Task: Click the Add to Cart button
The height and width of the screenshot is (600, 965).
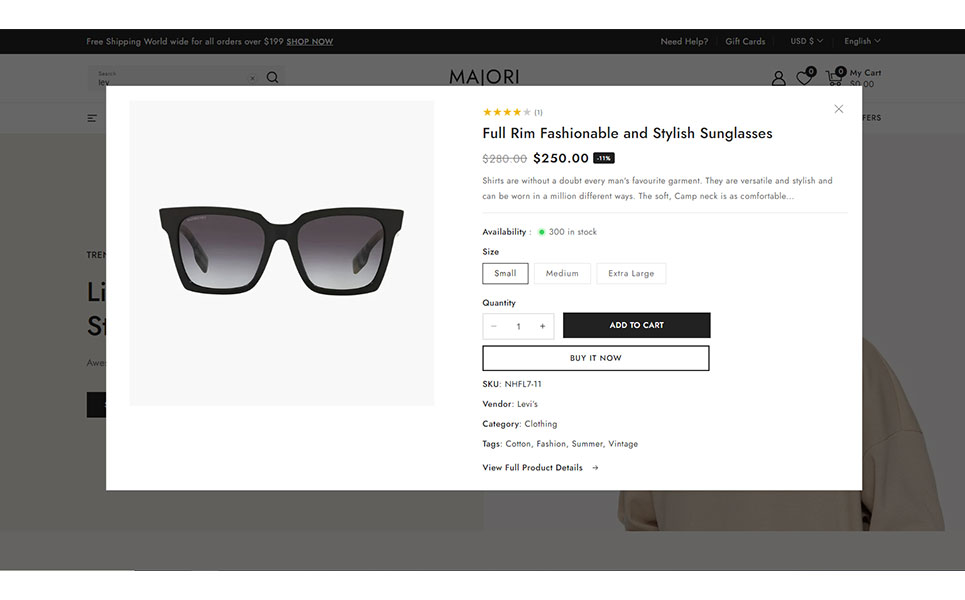Action: 636,325
